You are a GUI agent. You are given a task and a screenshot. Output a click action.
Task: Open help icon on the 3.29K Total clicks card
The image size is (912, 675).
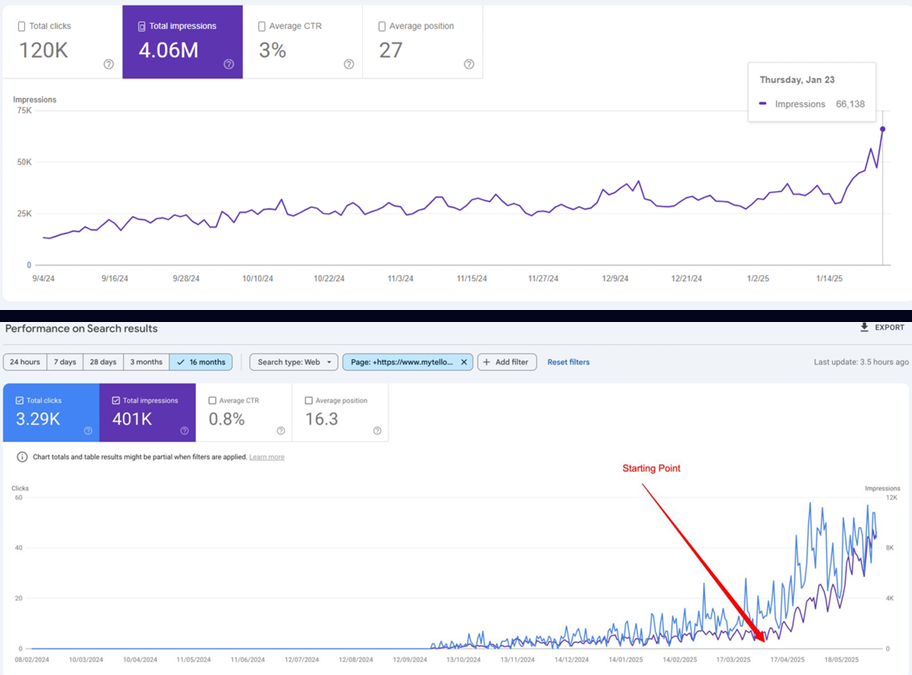point(88,431)
